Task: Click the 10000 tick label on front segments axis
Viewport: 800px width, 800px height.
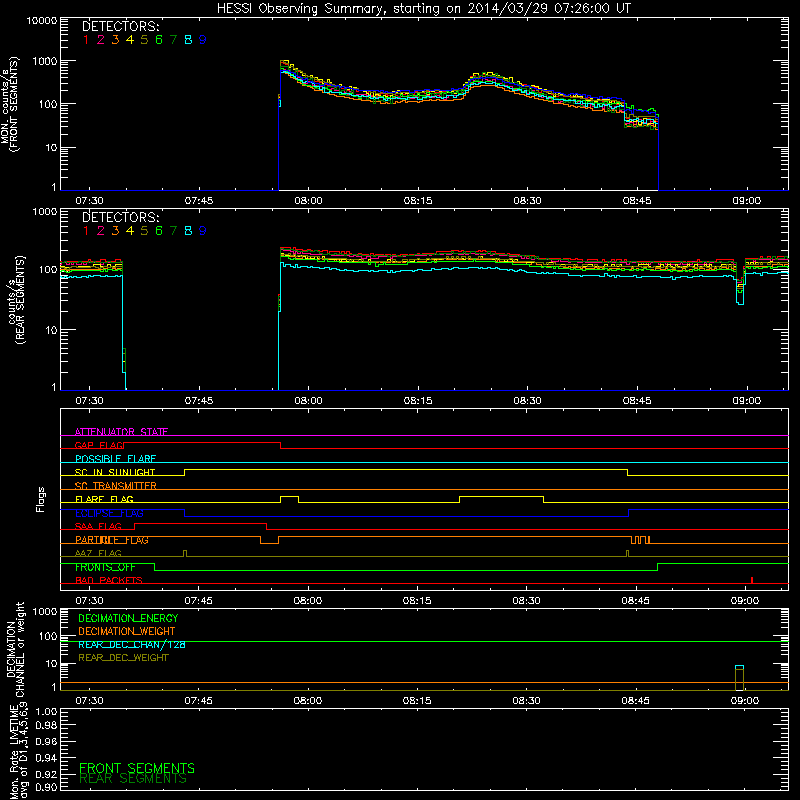Action: tap(42, 21)
